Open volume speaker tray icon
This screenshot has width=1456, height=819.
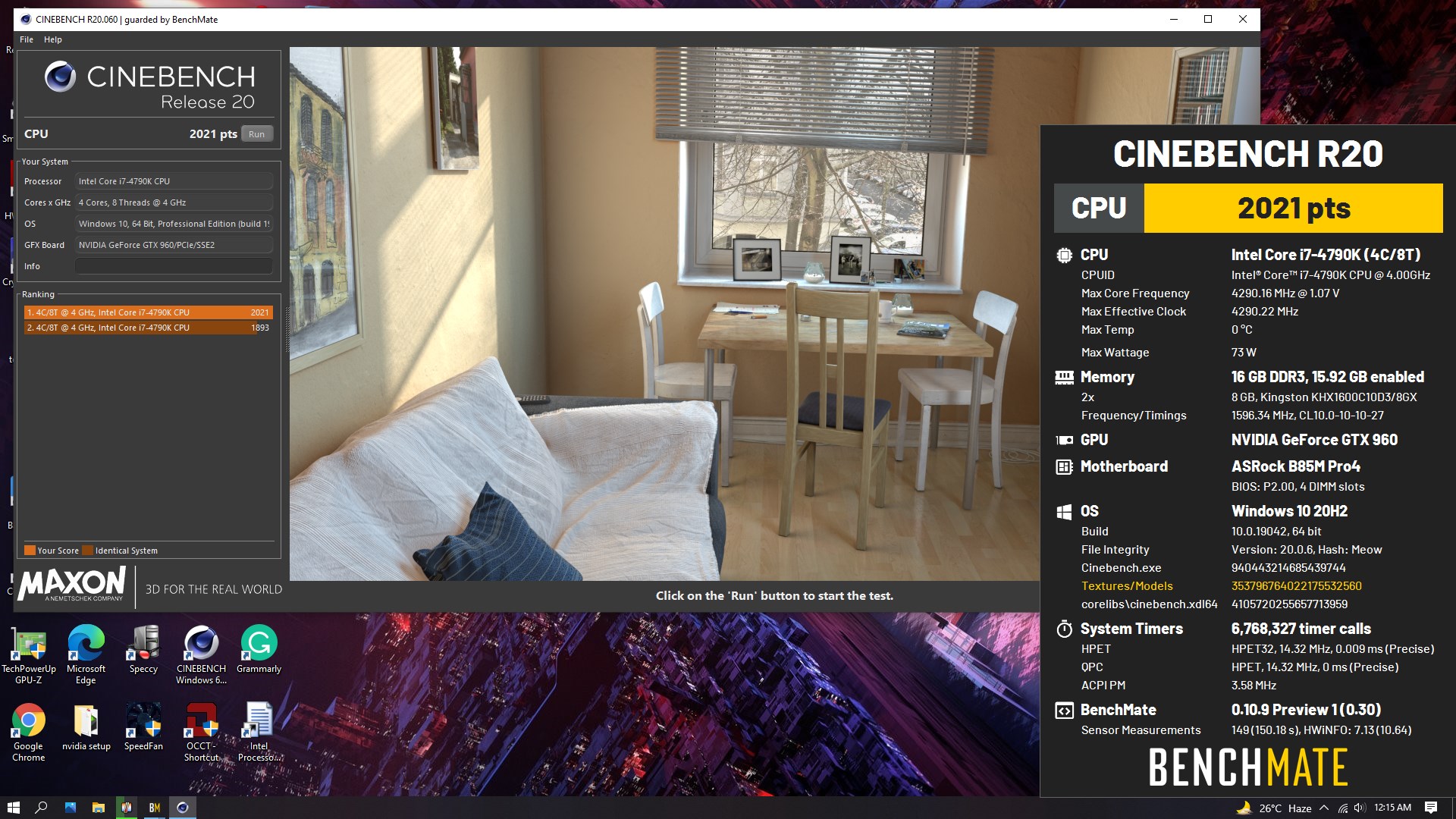point(1359,808)
